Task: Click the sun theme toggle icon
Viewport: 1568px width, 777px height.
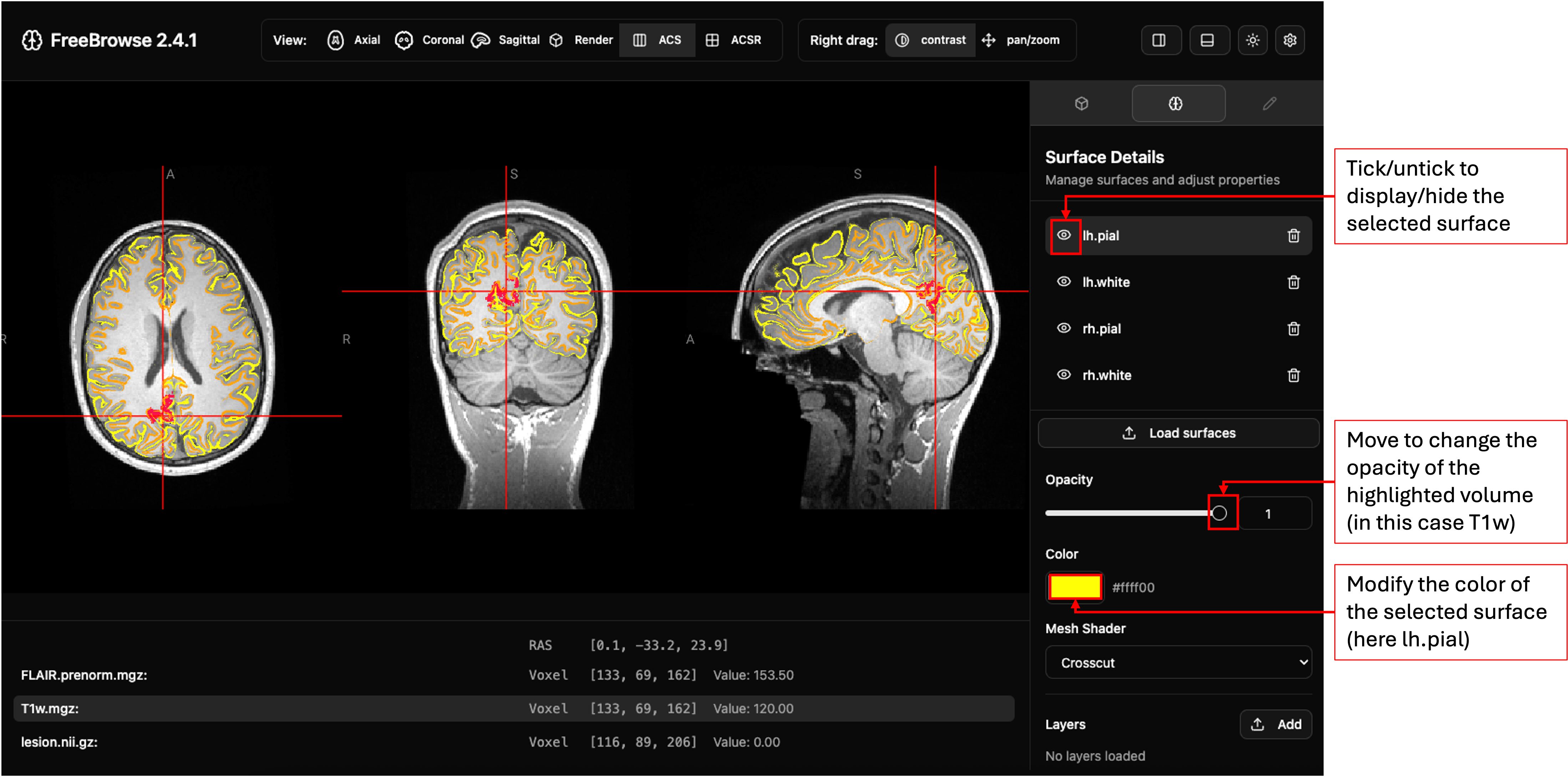Action: click(x=1253, y=40)
